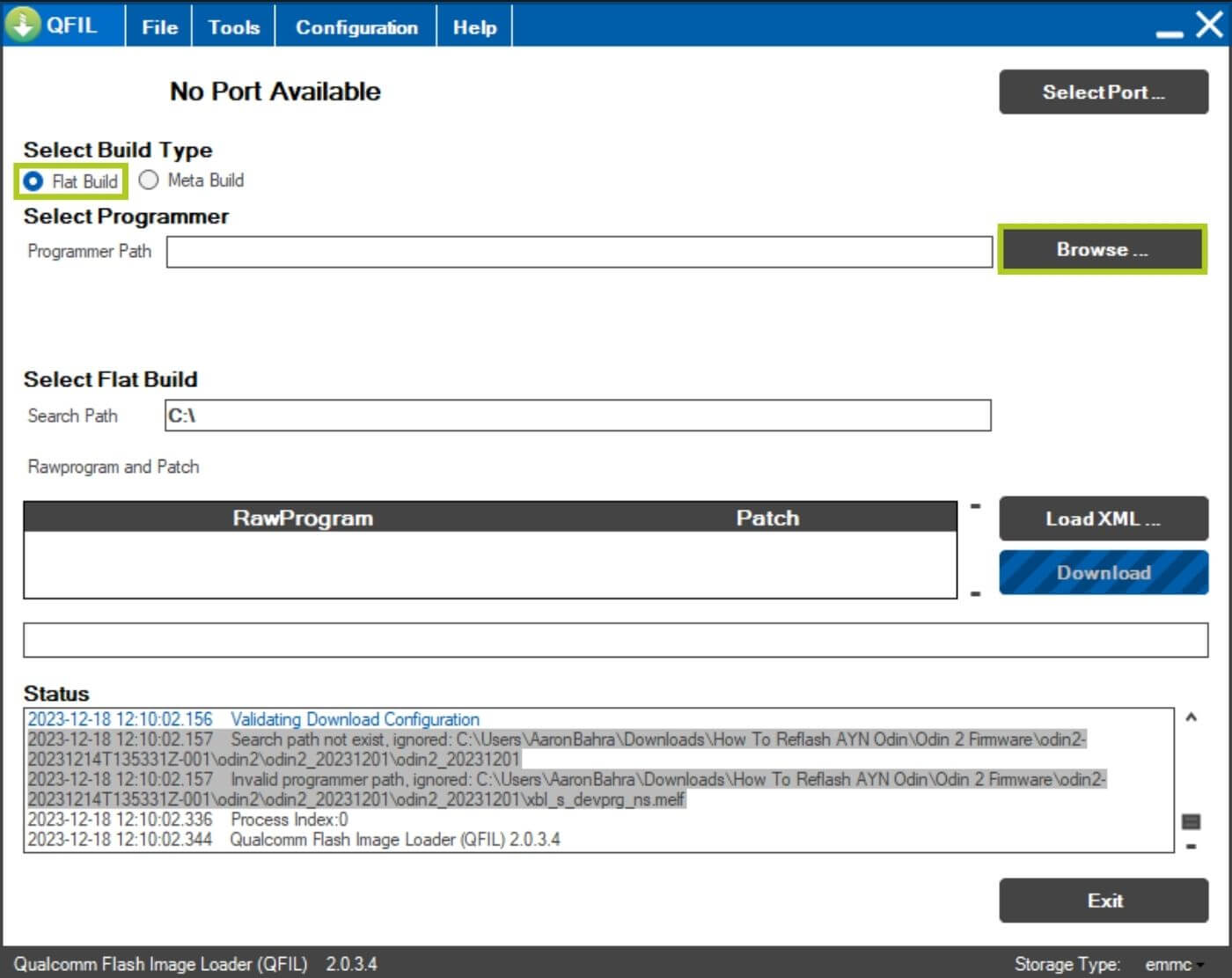Click the minus icon below the RawProgram table
Screen dimensions: 1232x978
coord(975,594)
